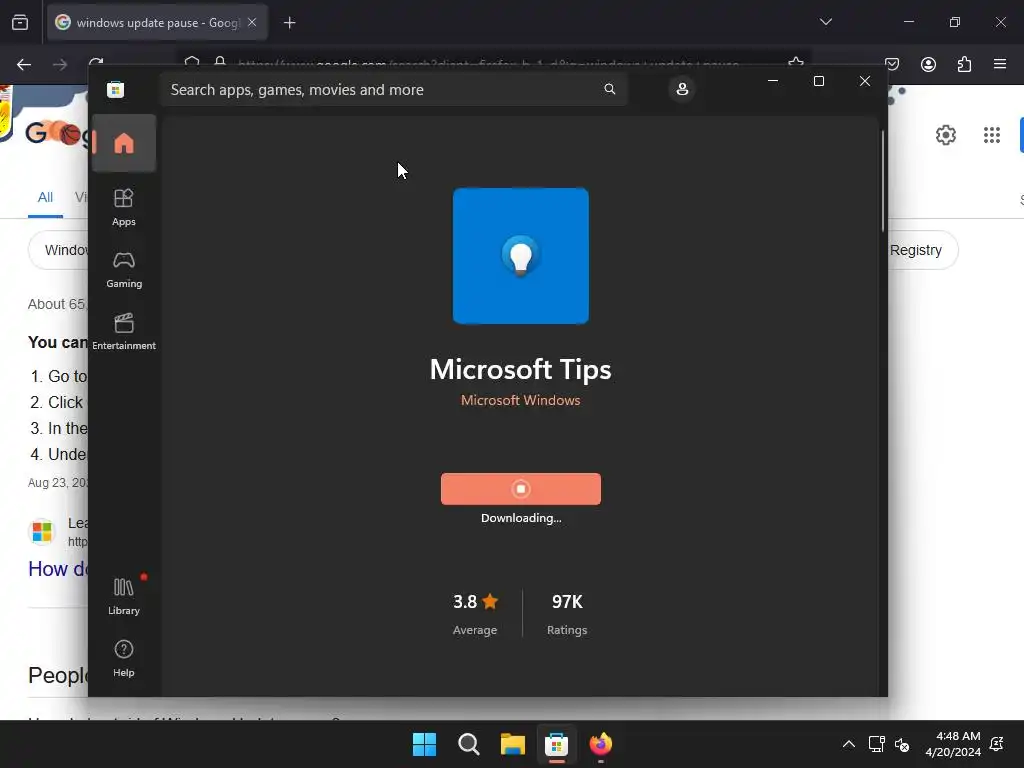Open Firefox extensions puzzle icon
The height and width of the screenshot is (768, 1024).
coord(964,64)
